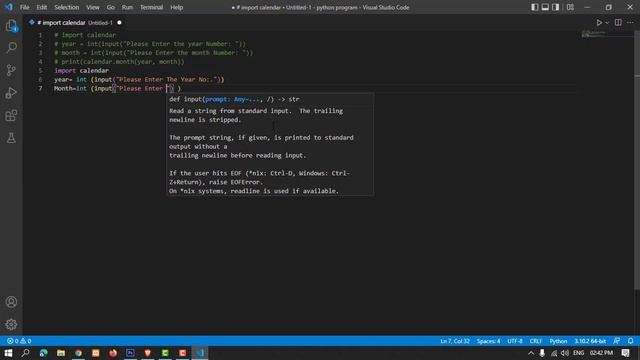Open the Go menu
Image resolution: width=640 pixels, height=360 pixels.
point(111,7)
